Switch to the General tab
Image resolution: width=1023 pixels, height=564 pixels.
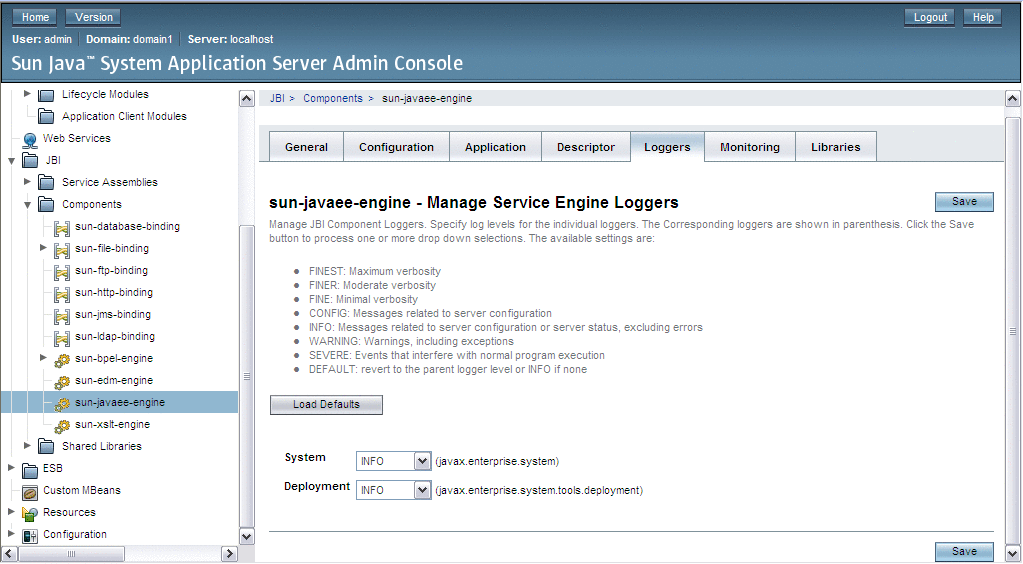click(x=306, y=147)
